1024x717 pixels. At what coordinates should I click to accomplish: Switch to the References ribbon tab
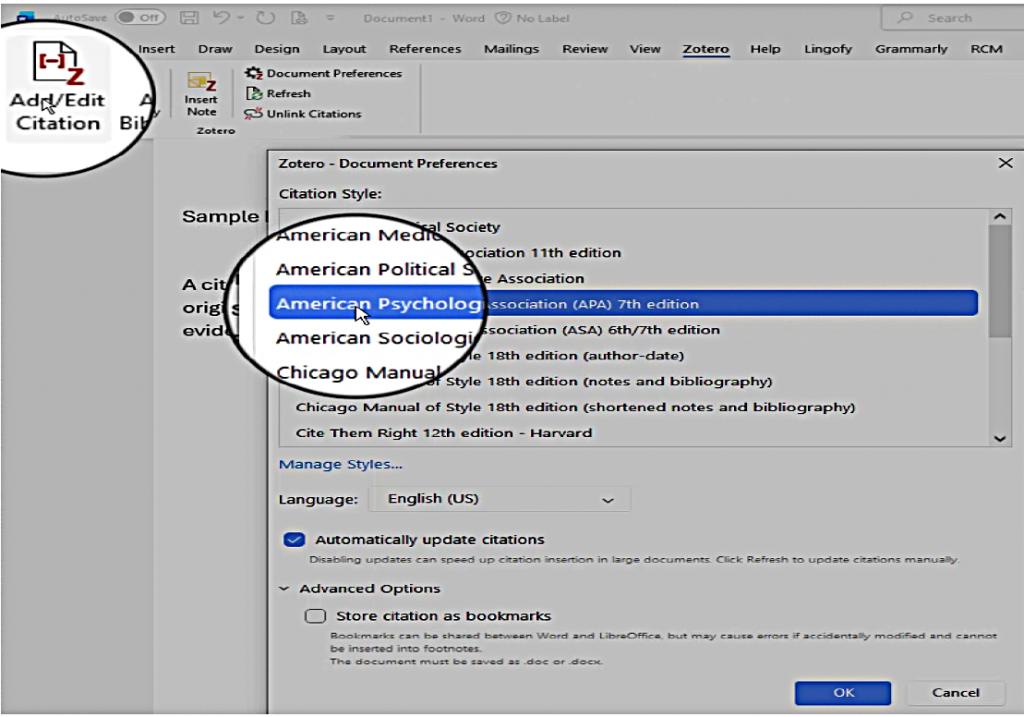click(x=425, y=49)
